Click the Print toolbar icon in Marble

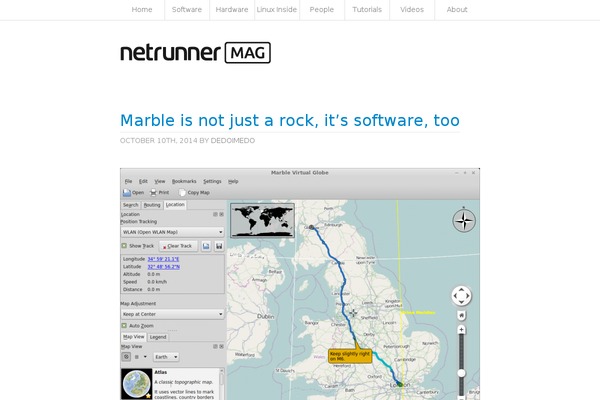click(153, 193)
